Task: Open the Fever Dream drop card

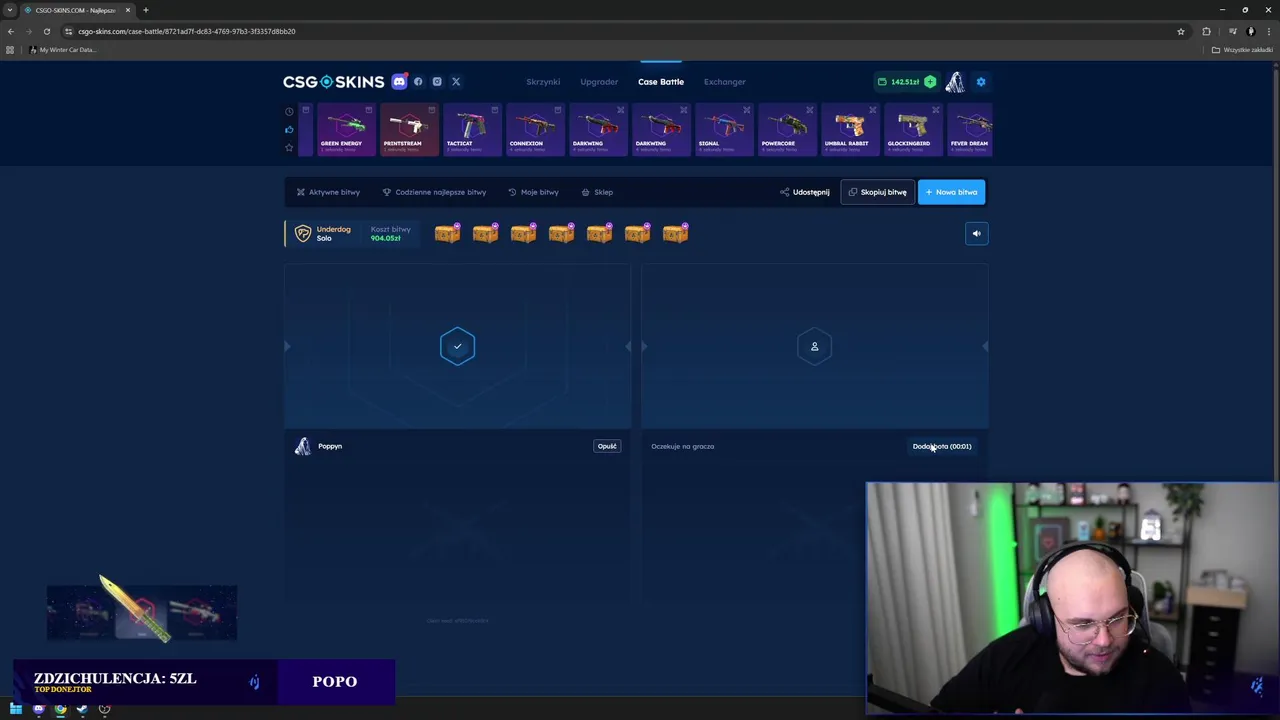Action: click(x=969, y=130)
